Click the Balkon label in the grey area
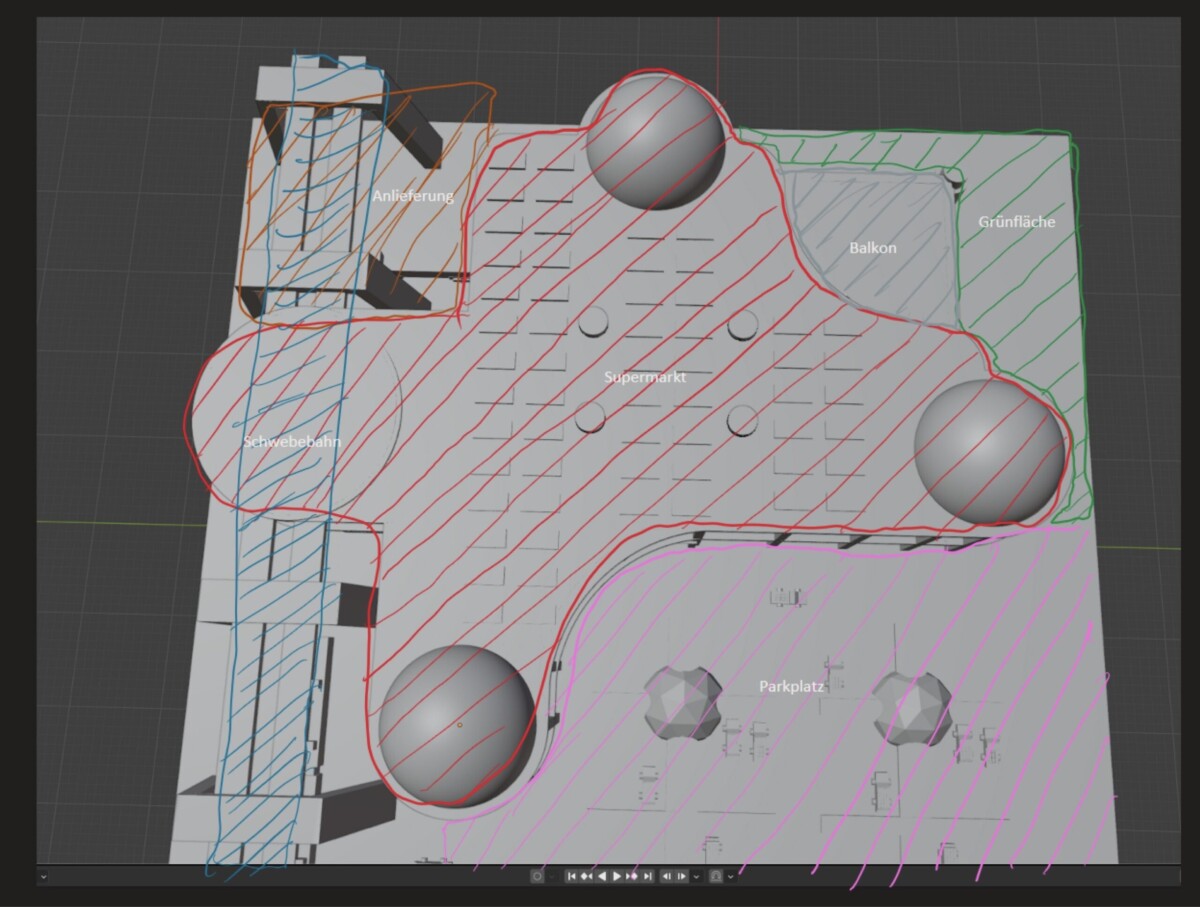Viewport: 1200px width, 907px height. tap(873, 247)
